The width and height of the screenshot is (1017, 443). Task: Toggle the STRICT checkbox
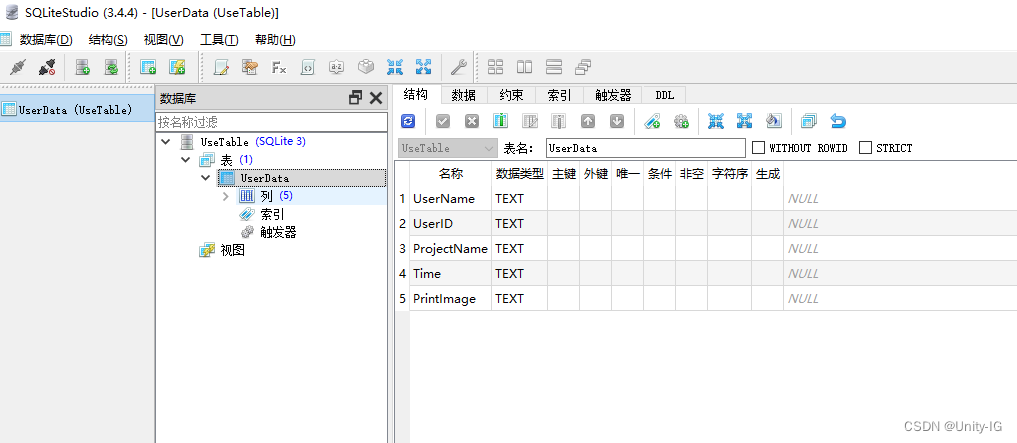tap(866, 148)
